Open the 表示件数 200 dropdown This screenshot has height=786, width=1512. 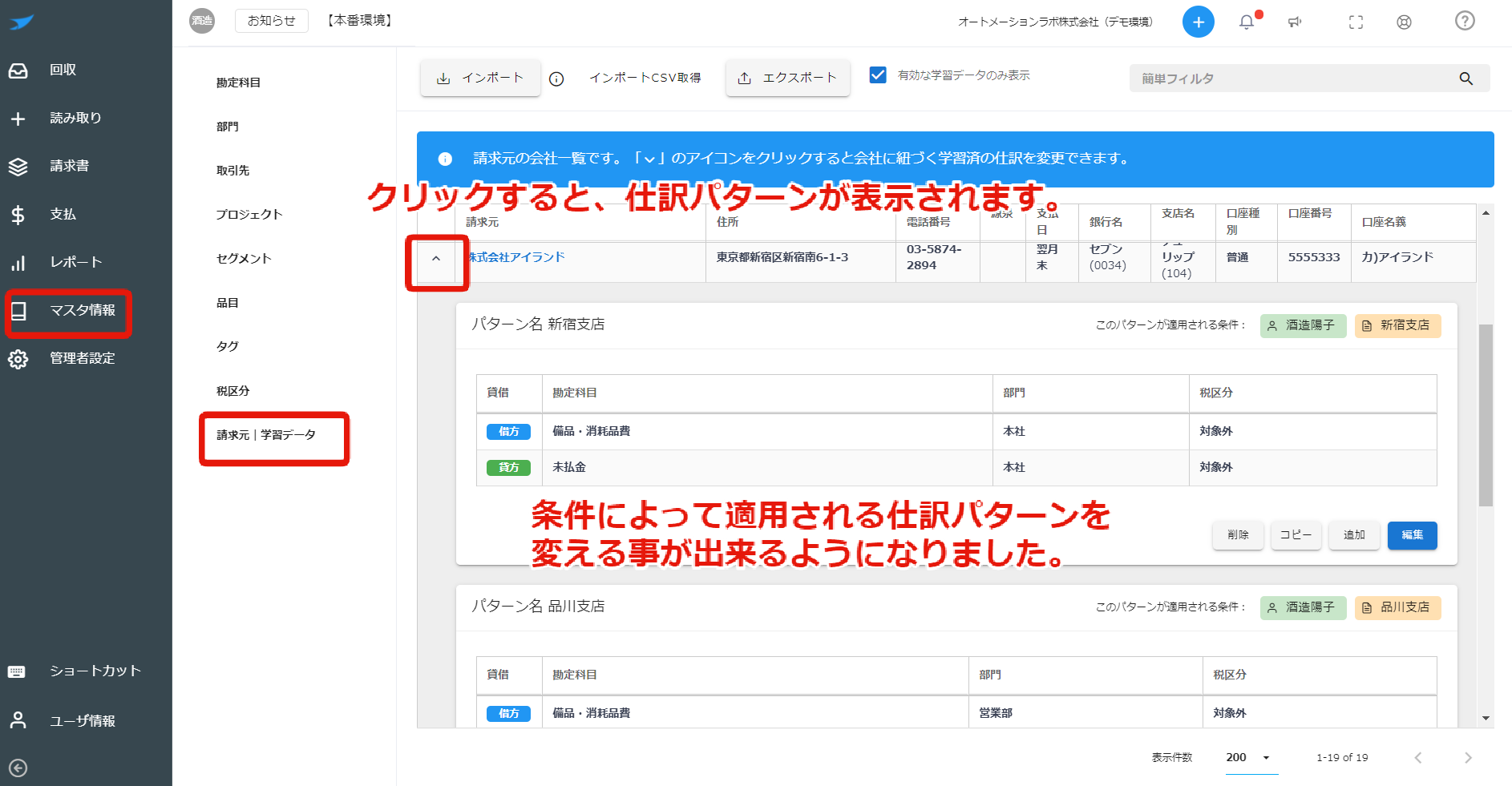[1251, 757]
